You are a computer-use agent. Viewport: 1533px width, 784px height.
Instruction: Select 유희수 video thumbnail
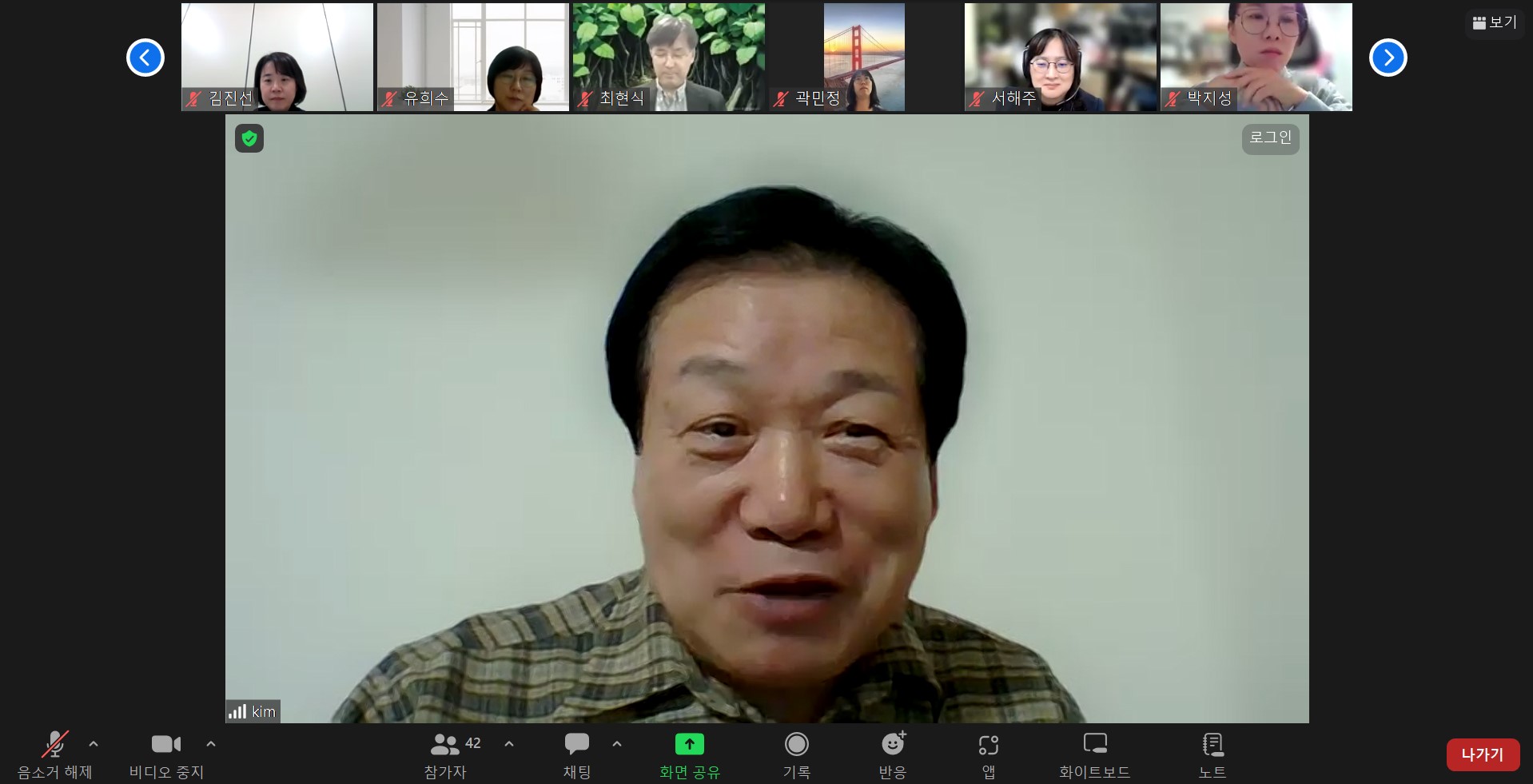pos(473,57)
